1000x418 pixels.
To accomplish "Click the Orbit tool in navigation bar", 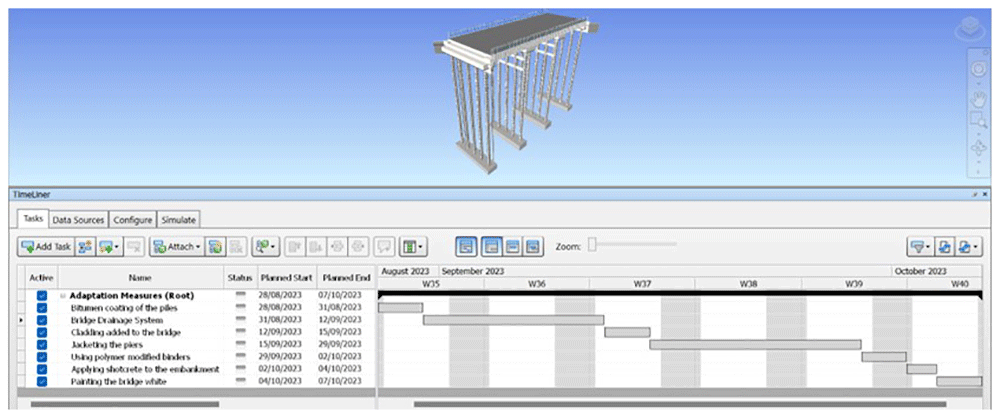I will tap(978, 147).
